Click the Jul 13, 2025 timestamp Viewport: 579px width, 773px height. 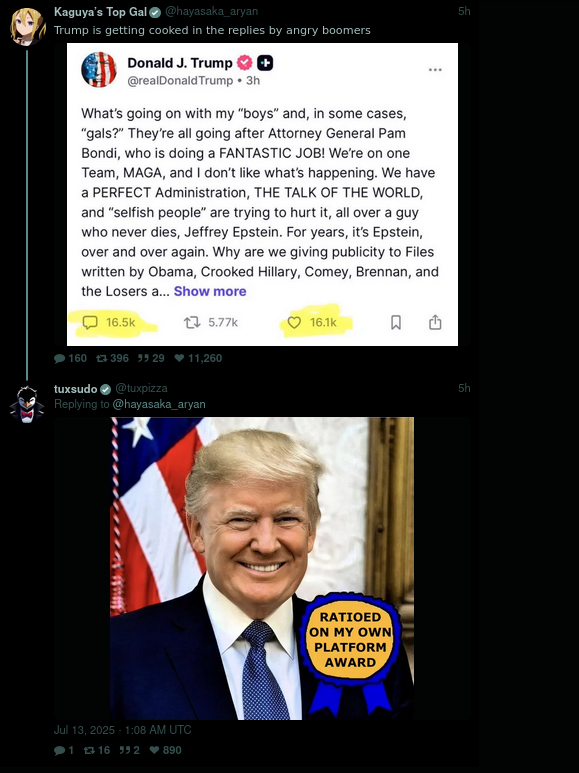pos(122,730)
